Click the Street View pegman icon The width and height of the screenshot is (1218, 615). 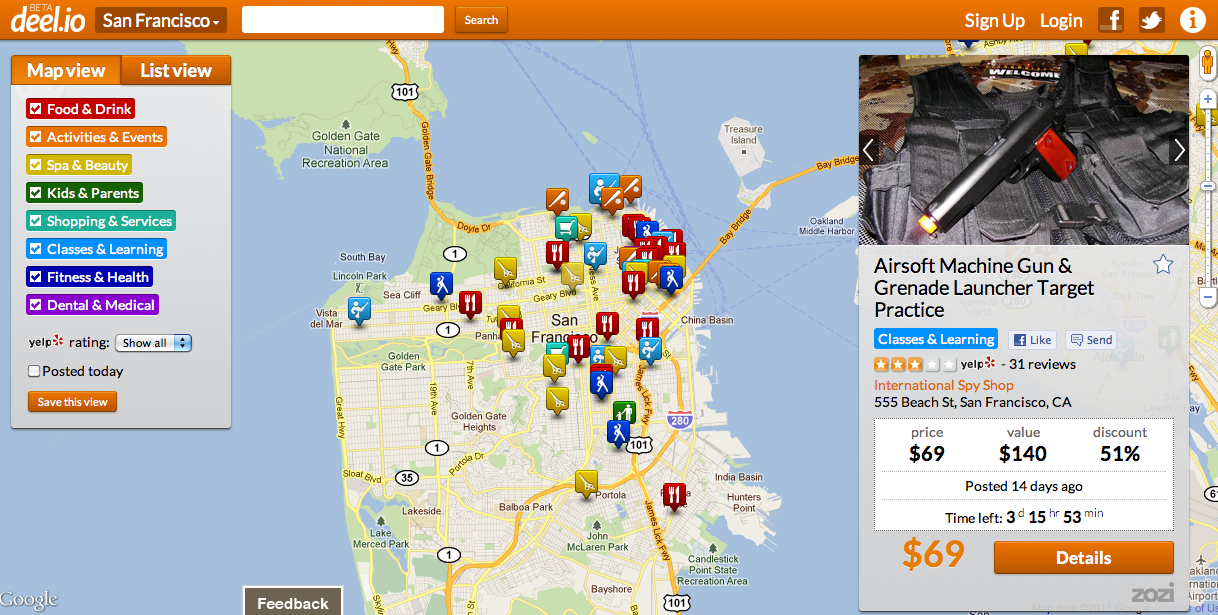[x=1207, y=65]
